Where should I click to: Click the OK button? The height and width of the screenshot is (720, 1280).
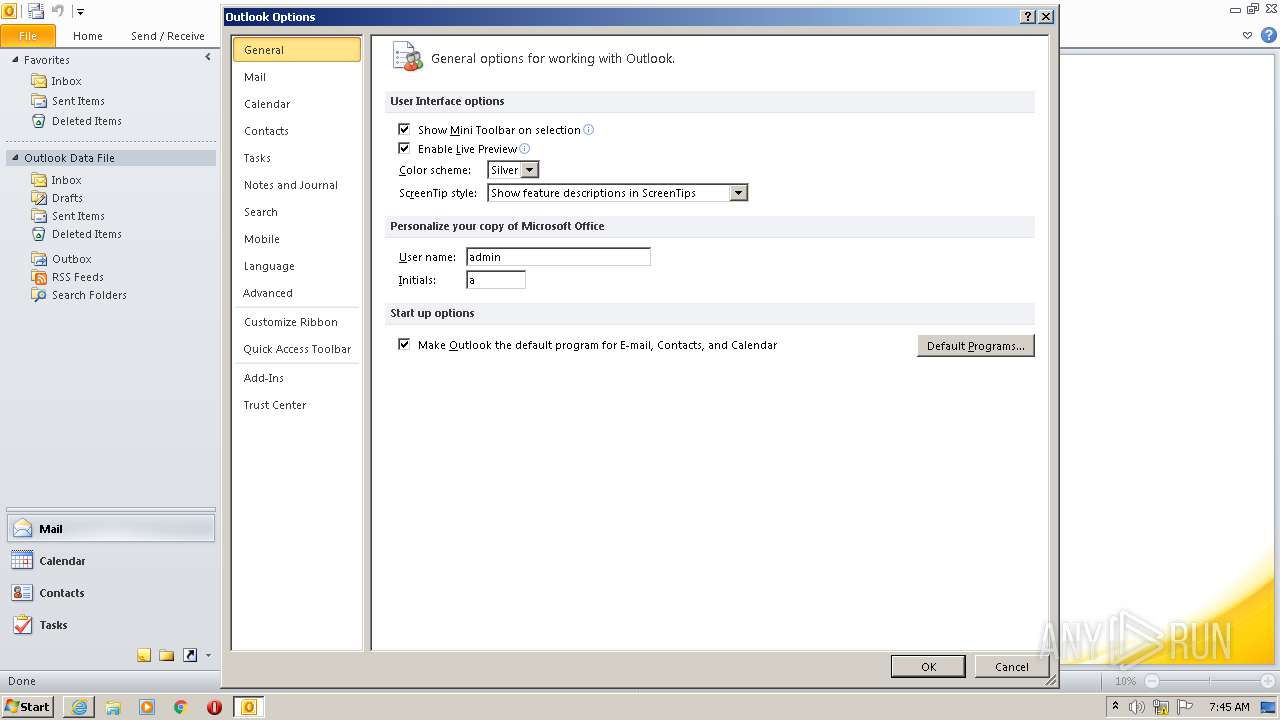(x=928, y=667)
